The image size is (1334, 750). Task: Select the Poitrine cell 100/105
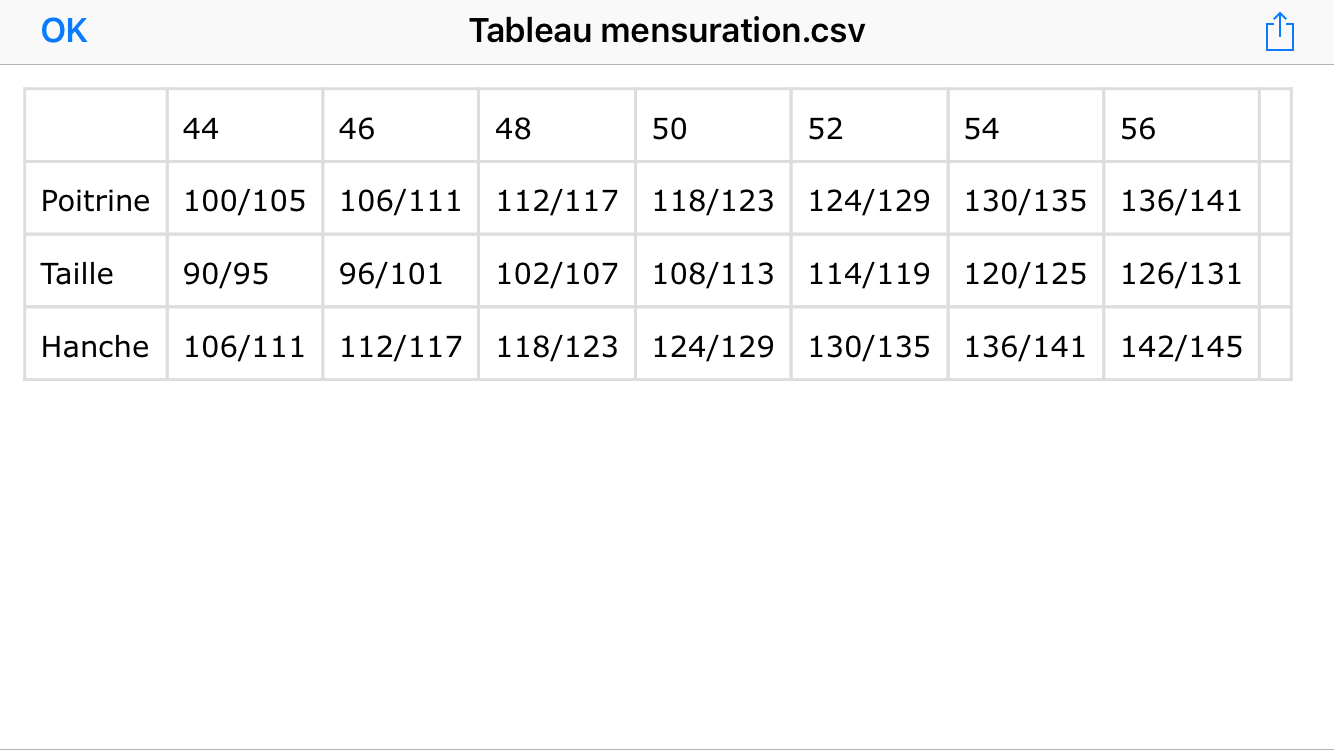pyautogui.click(x=244, y=201)
